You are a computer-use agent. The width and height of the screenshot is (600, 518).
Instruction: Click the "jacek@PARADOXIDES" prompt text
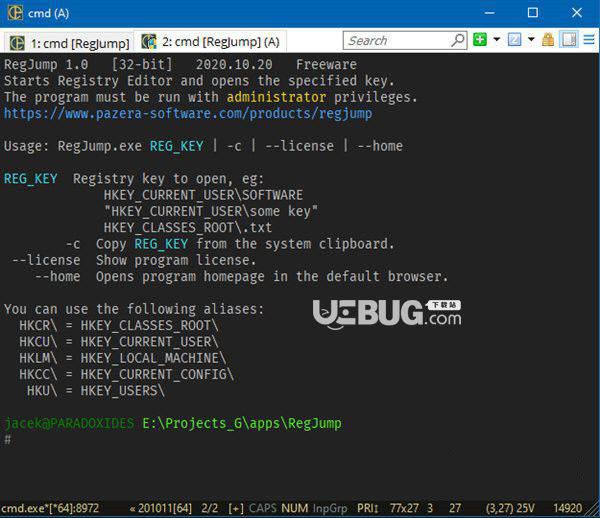pos(69,424)
